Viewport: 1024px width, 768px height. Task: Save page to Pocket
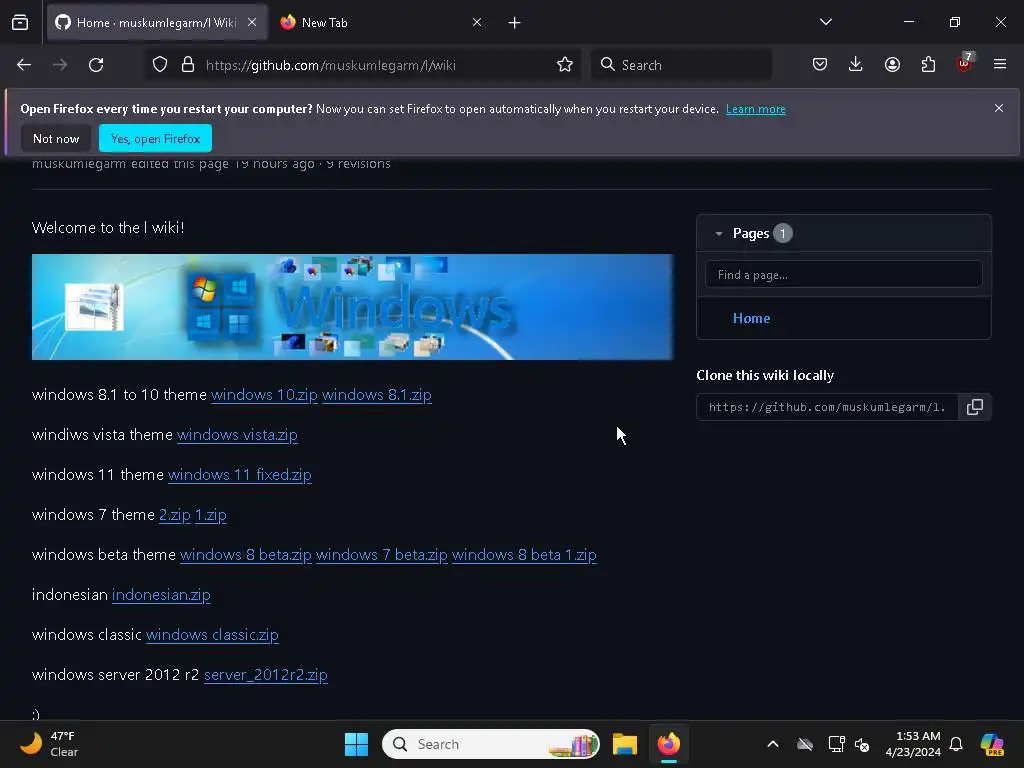point(820,65)
